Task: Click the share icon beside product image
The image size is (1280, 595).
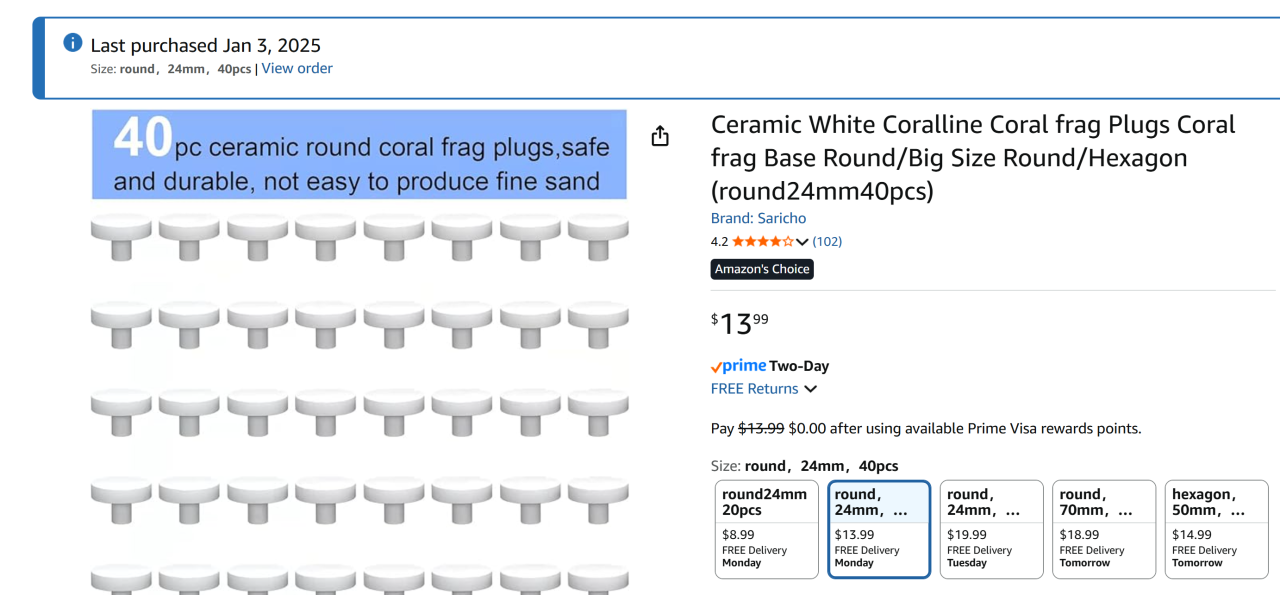Action: [660, 136]
